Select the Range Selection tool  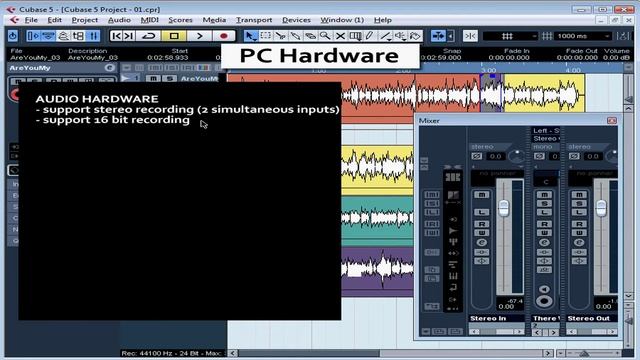pyautogui.click(x=265, y=36)
